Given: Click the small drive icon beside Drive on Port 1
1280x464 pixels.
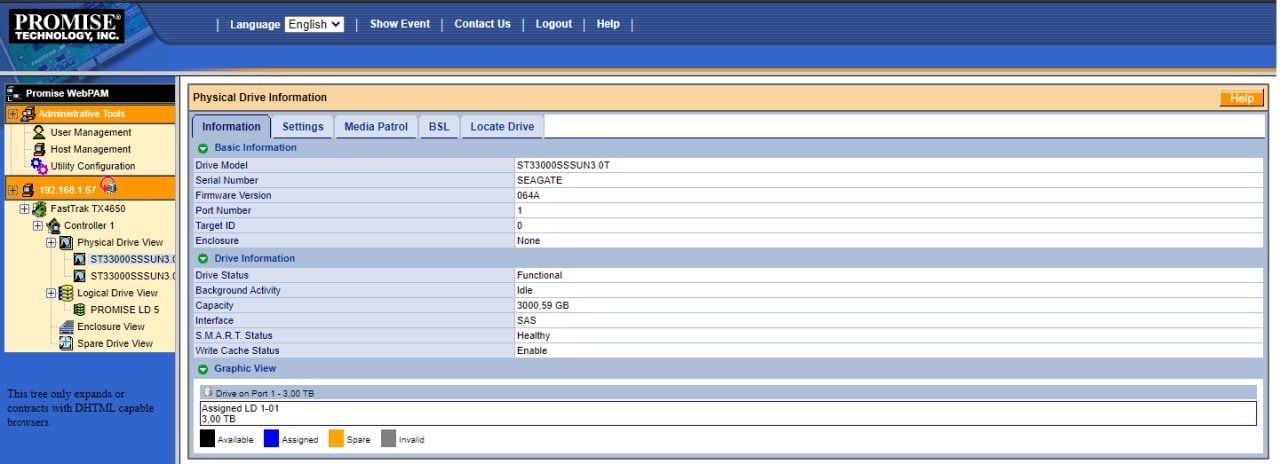Looking at the screenshot, I should click(208, 392).
